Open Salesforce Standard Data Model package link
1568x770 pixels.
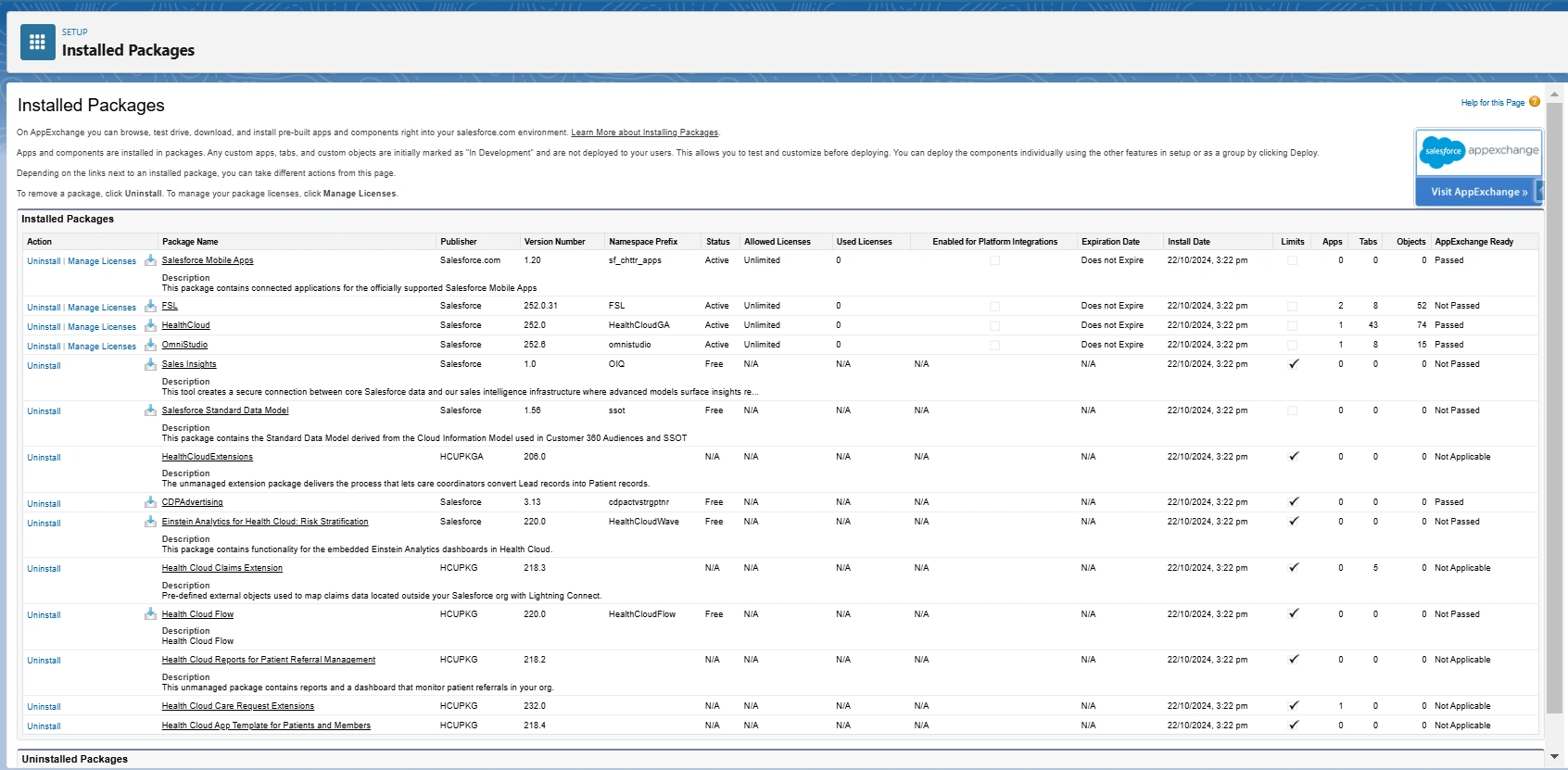(225, 410)
